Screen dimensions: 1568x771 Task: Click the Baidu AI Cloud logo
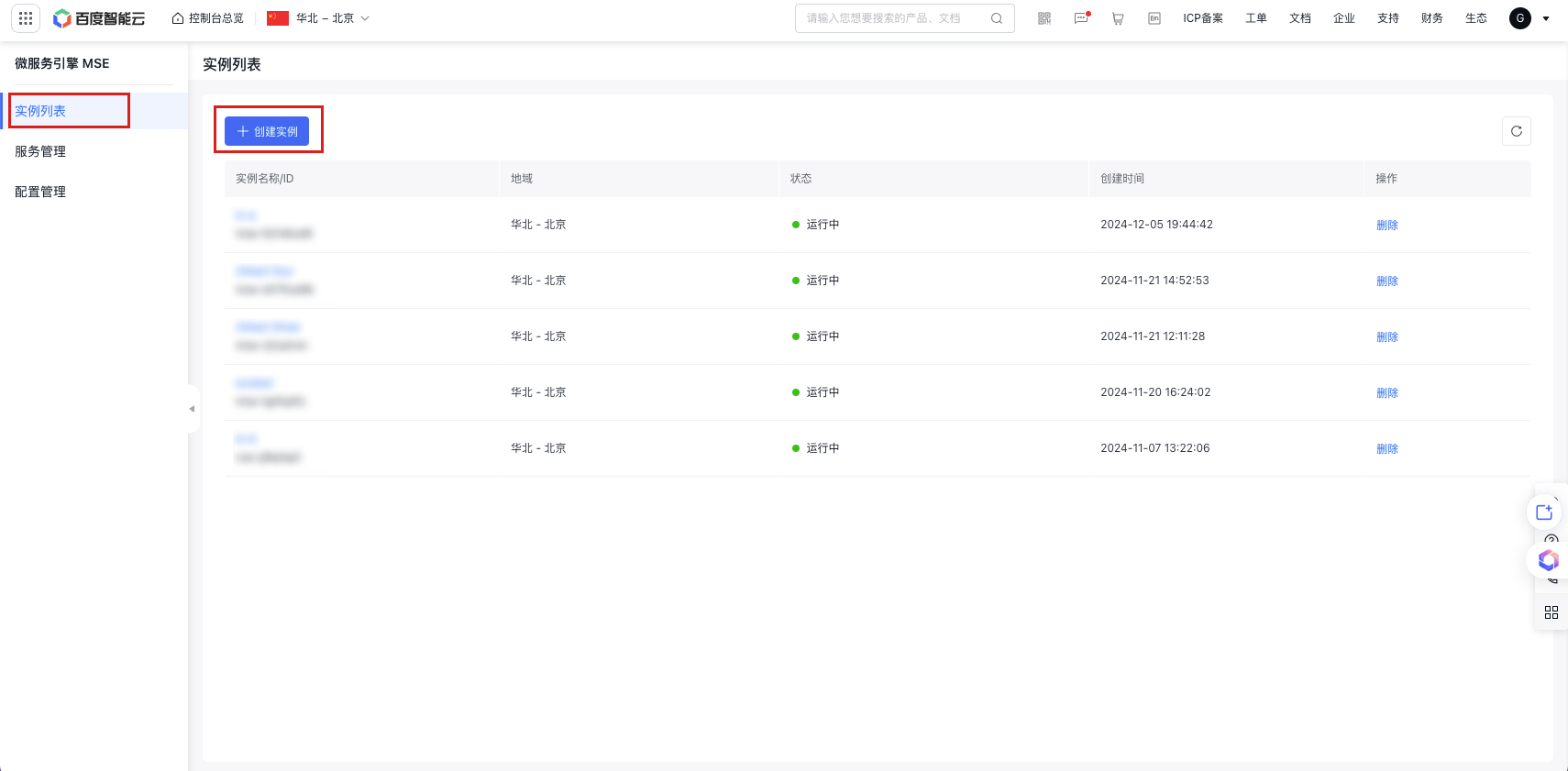click(99, 18)
